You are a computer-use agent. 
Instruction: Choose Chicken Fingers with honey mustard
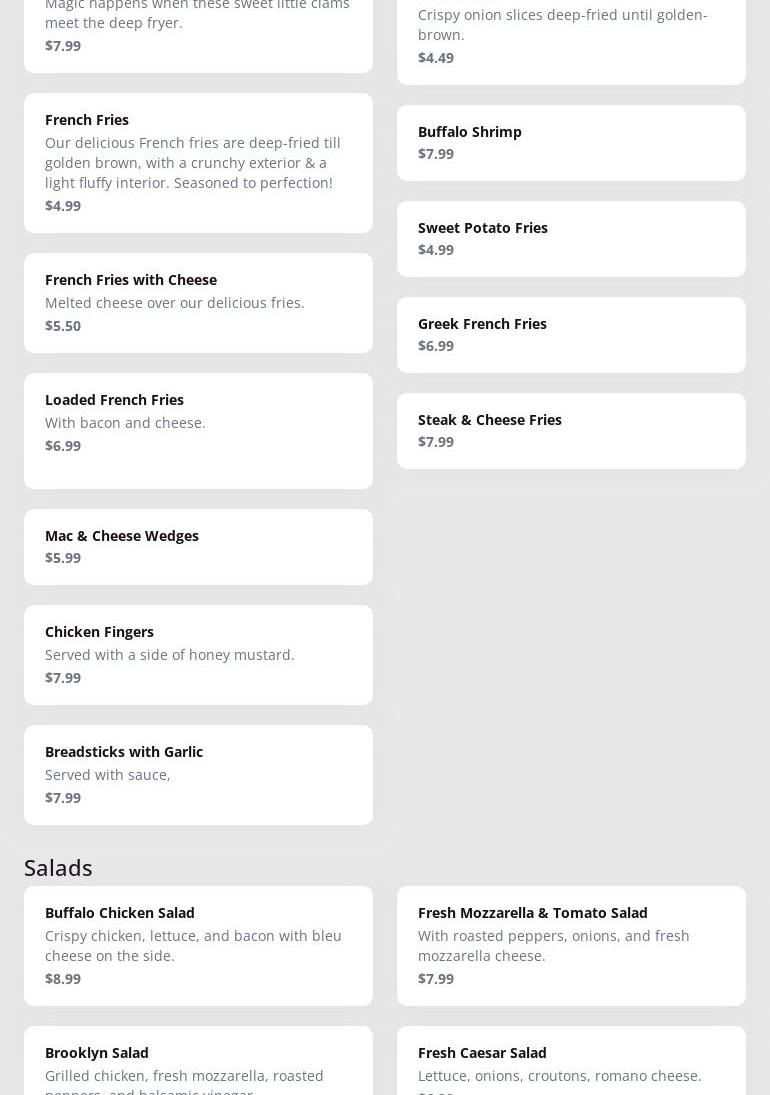(198, 655)
